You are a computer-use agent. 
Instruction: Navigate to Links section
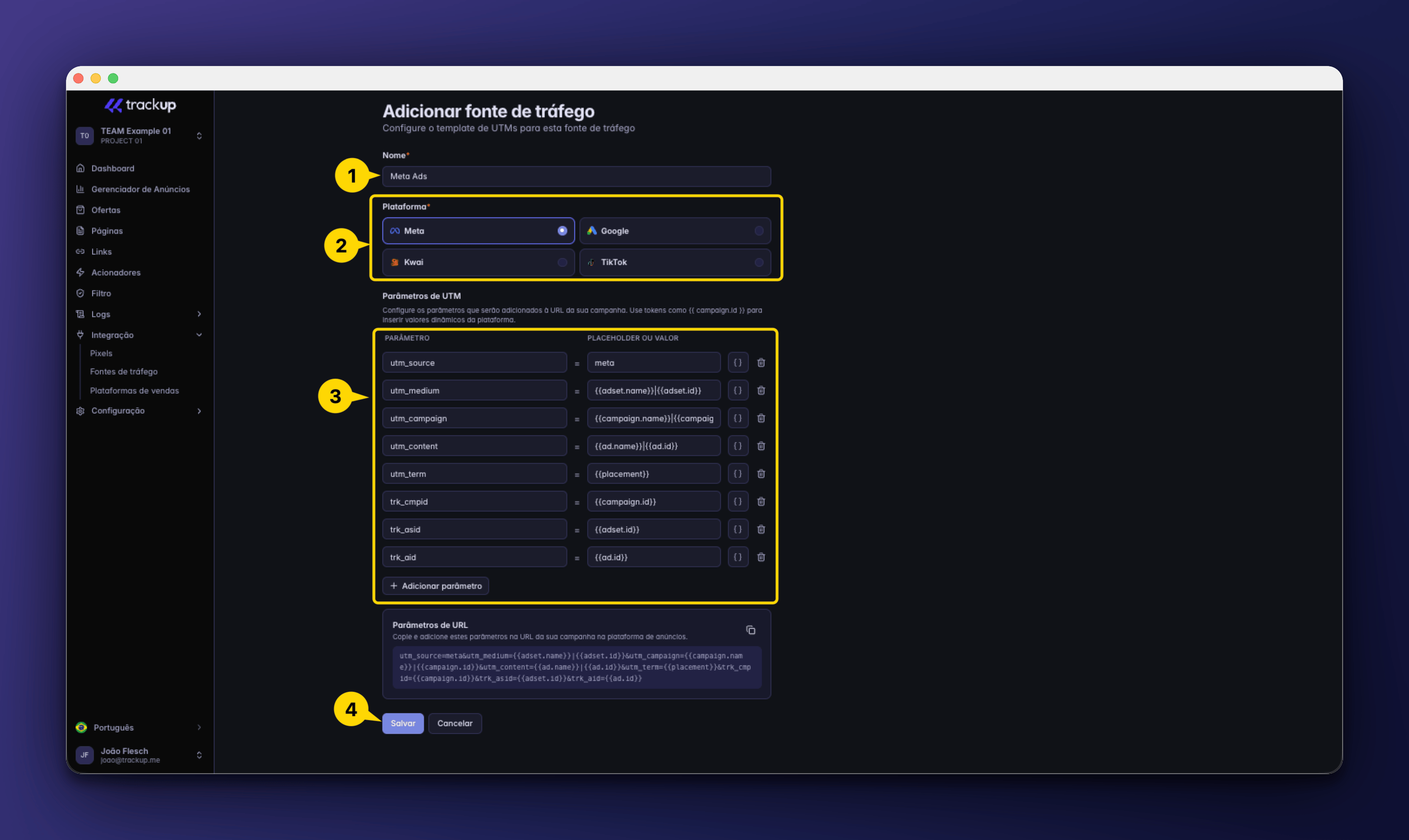pos(101,252)
